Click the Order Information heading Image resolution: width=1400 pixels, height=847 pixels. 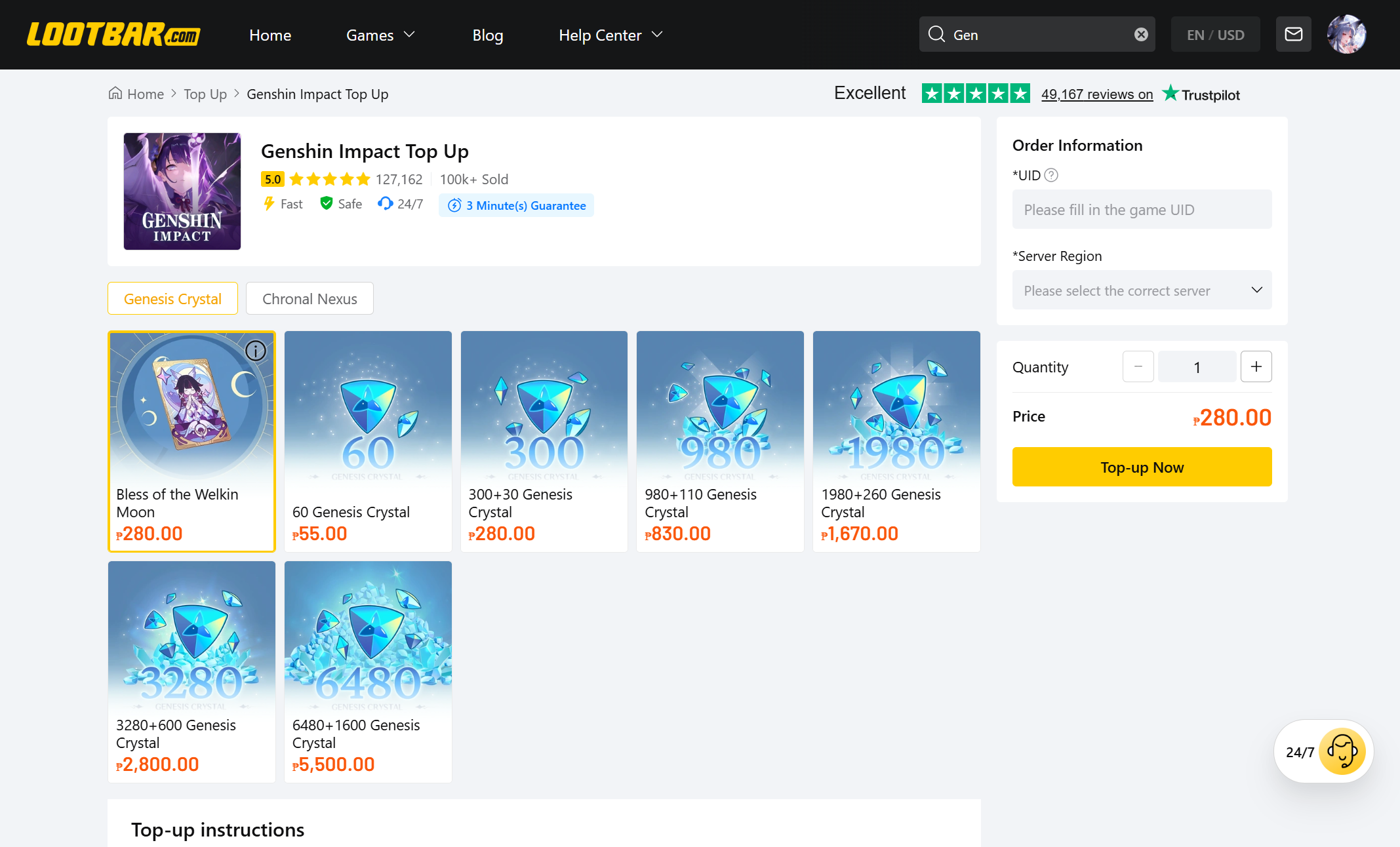[1077, 145]
